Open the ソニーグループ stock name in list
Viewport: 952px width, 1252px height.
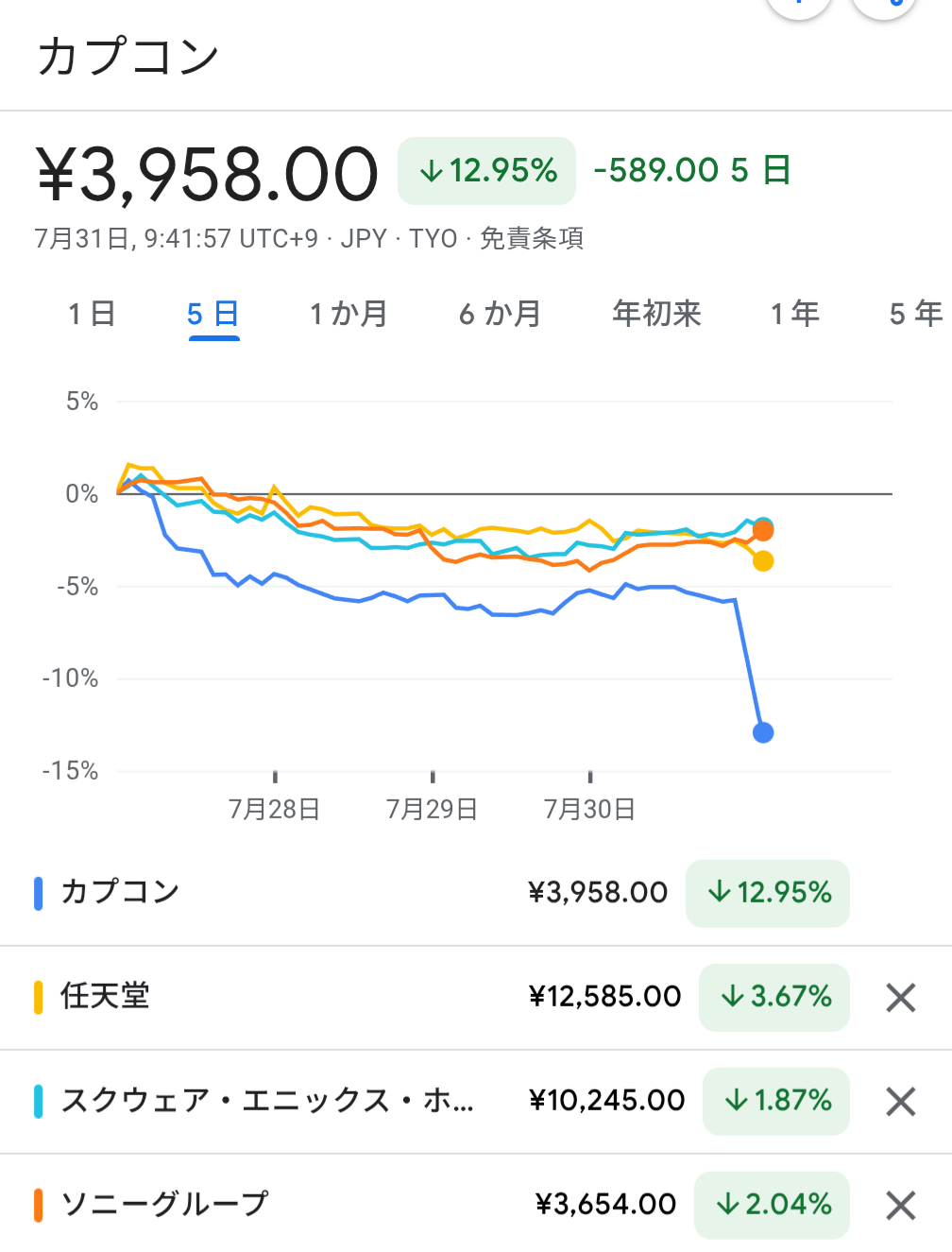click(164, 1204)
